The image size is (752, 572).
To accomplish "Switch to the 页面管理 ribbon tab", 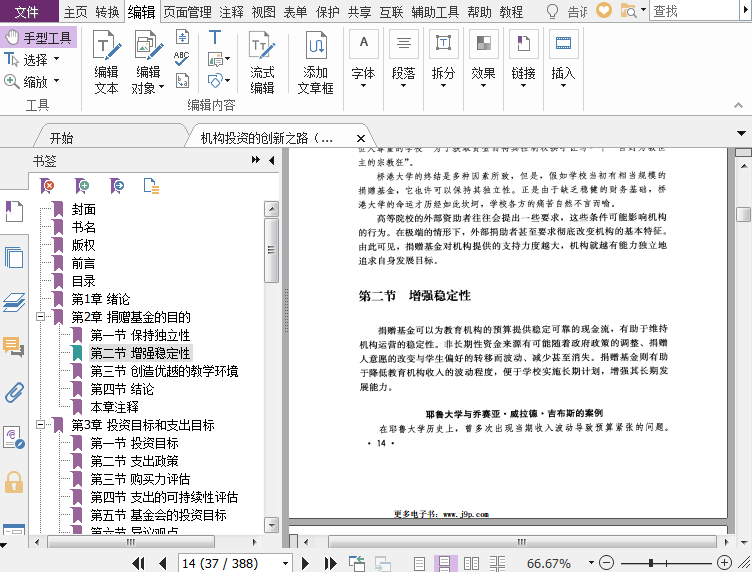I will tap(188, 12).
